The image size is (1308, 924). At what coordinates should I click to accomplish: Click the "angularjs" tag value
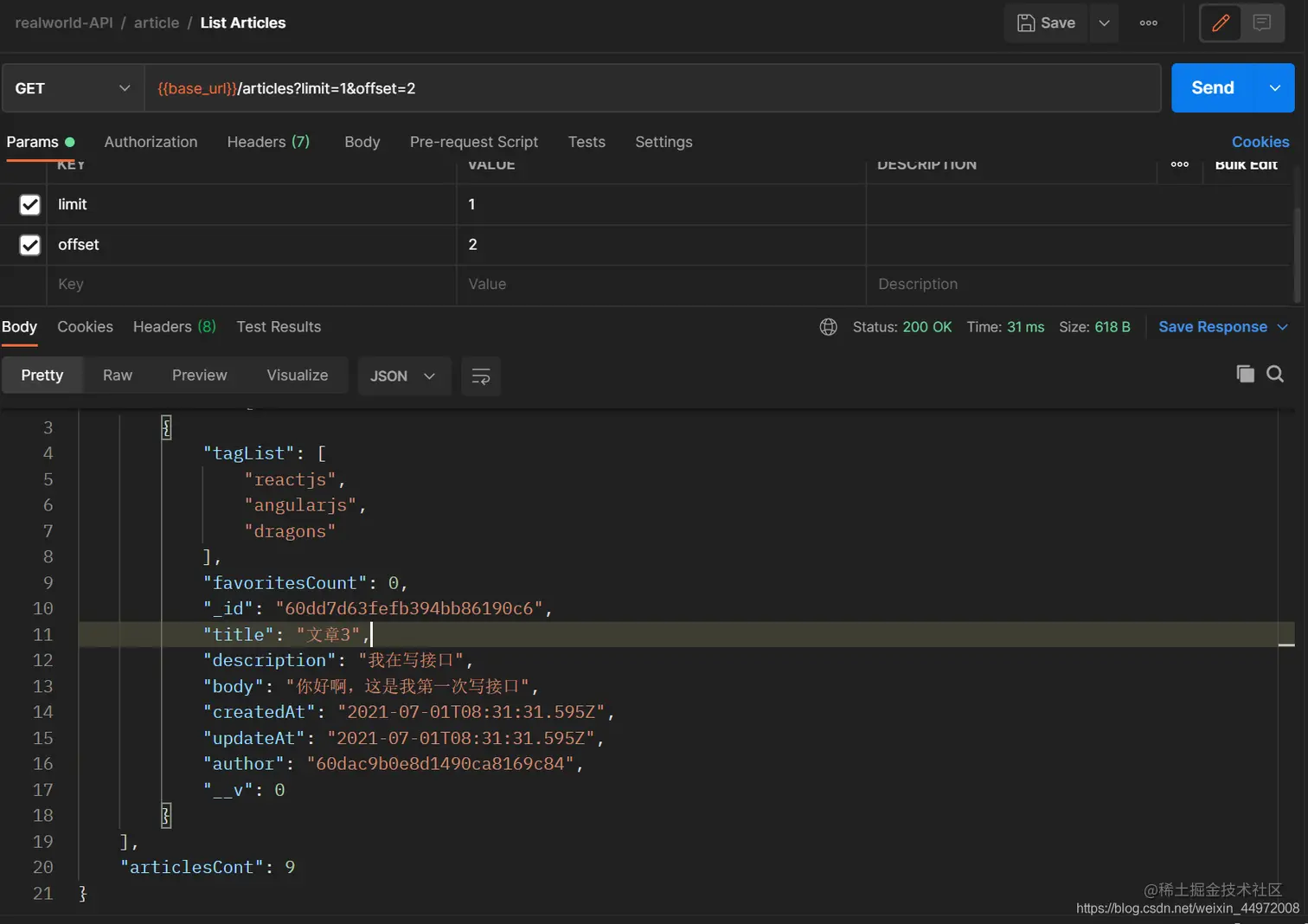tap(300, 505)
